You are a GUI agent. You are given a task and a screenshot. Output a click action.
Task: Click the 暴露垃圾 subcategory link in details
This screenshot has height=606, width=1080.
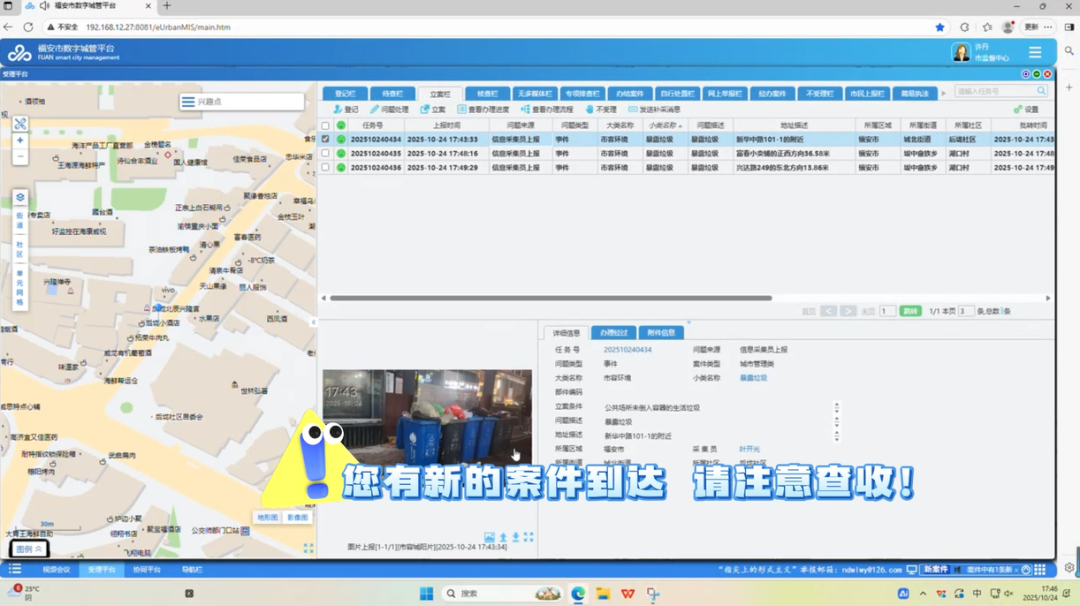(x=753, y=378)
